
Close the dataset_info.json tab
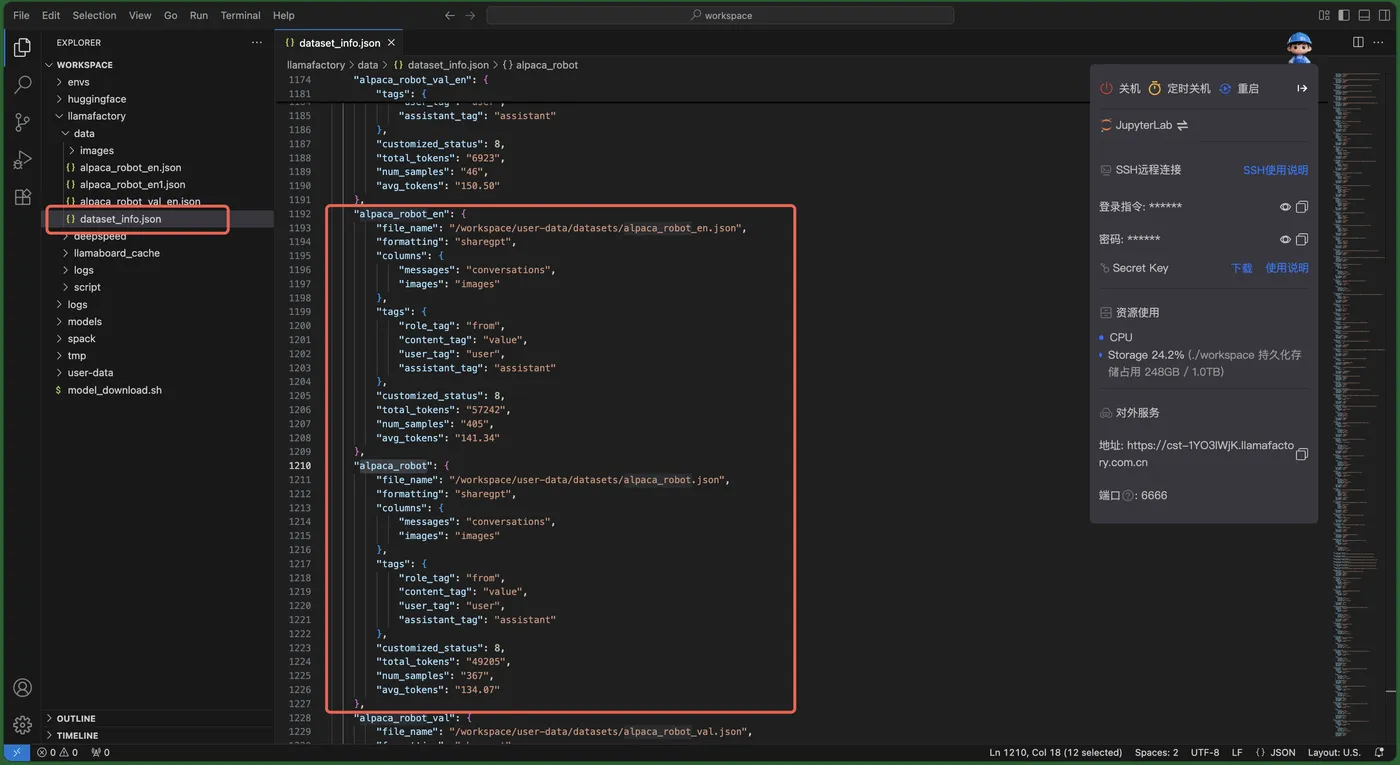392,43
